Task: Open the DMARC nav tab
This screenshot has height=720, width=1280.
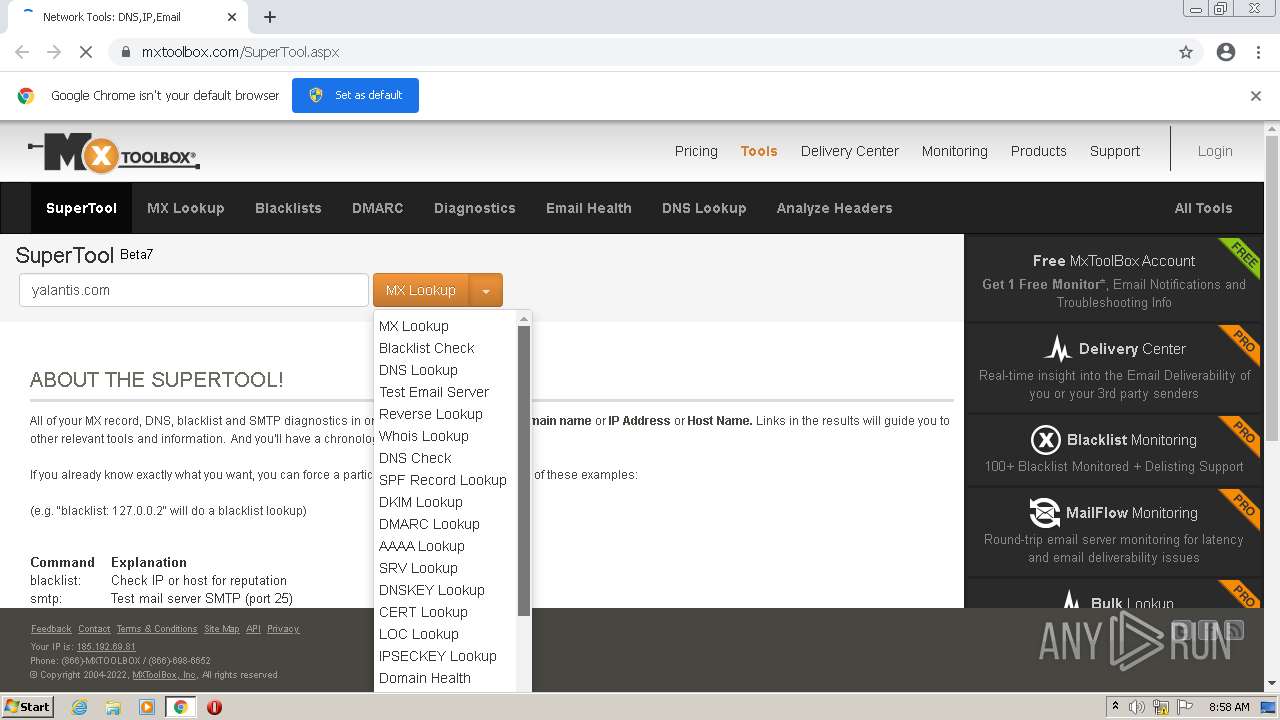Action: point(378,208)
